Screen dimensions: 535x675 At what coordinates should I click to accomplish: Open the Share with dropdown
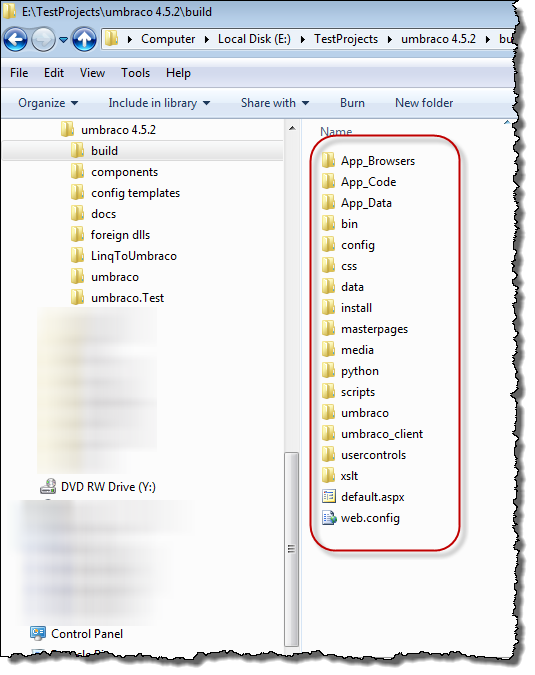click(275, 103)
